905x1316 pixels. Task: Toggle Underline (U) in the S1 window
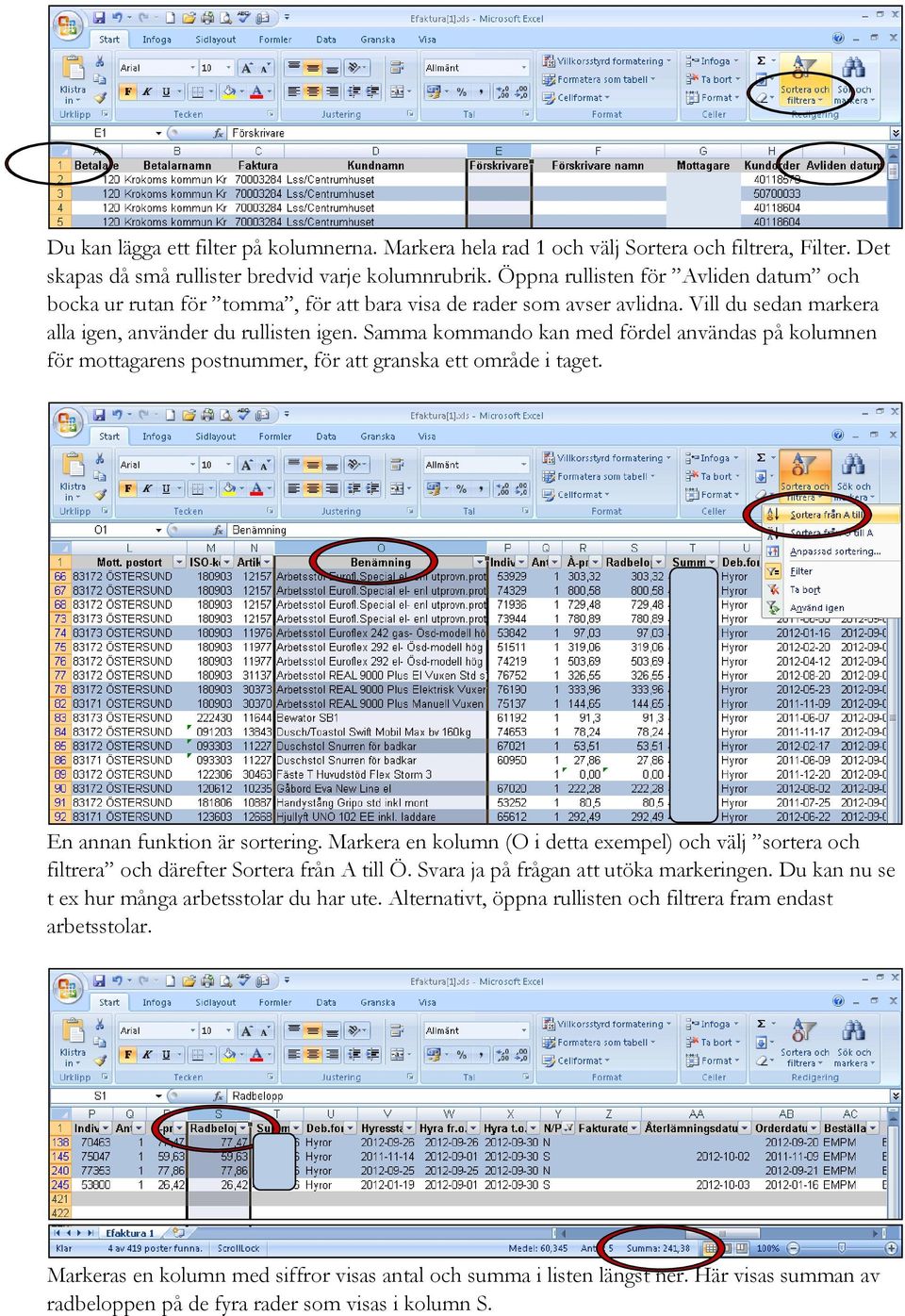tap(166, 1055)
